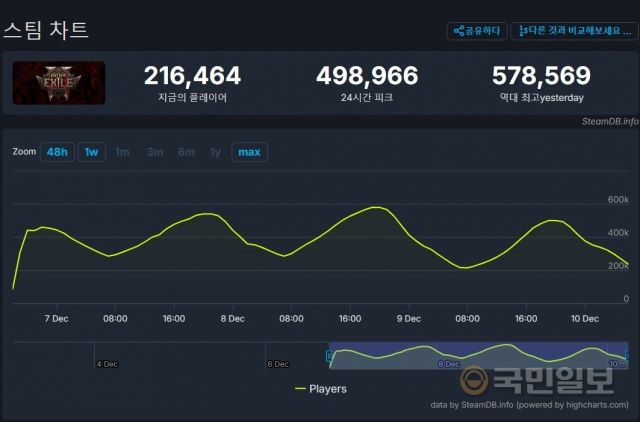Click the highlighted navigator range selection
This screenshot has width=640, height=422.
tap(478, 355)
